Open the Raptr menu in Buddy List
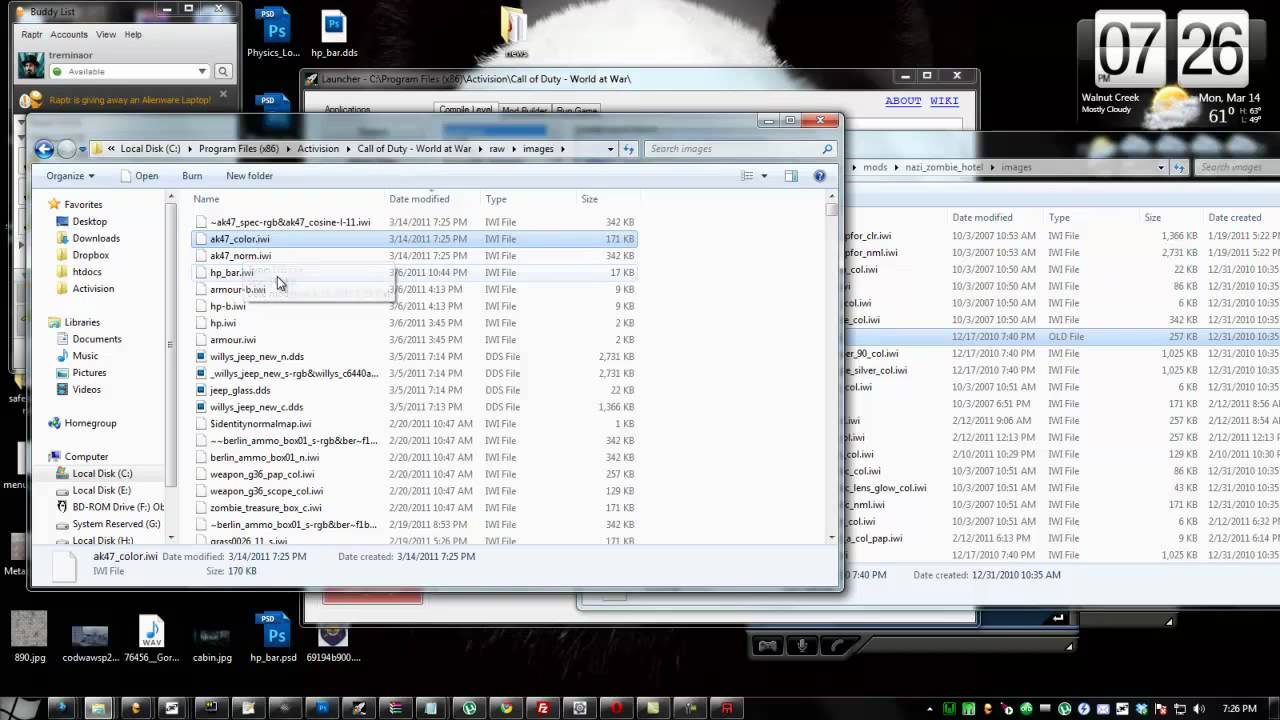 [31, 34]
